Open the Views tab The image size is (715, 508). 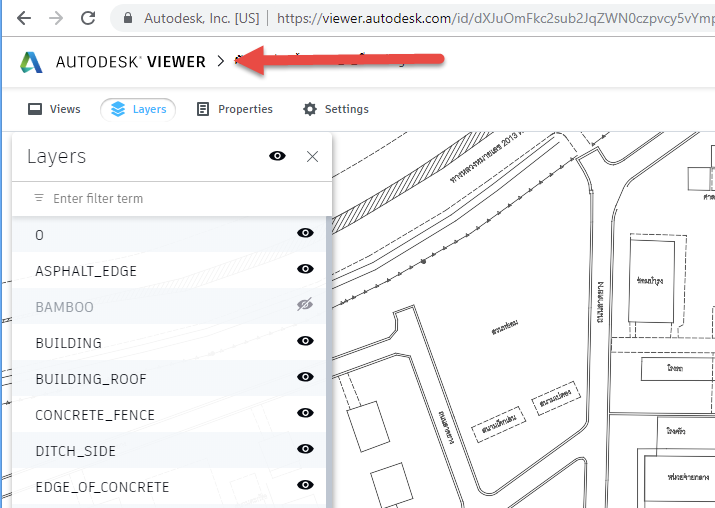pyautogui.click(x=54, y=109)
